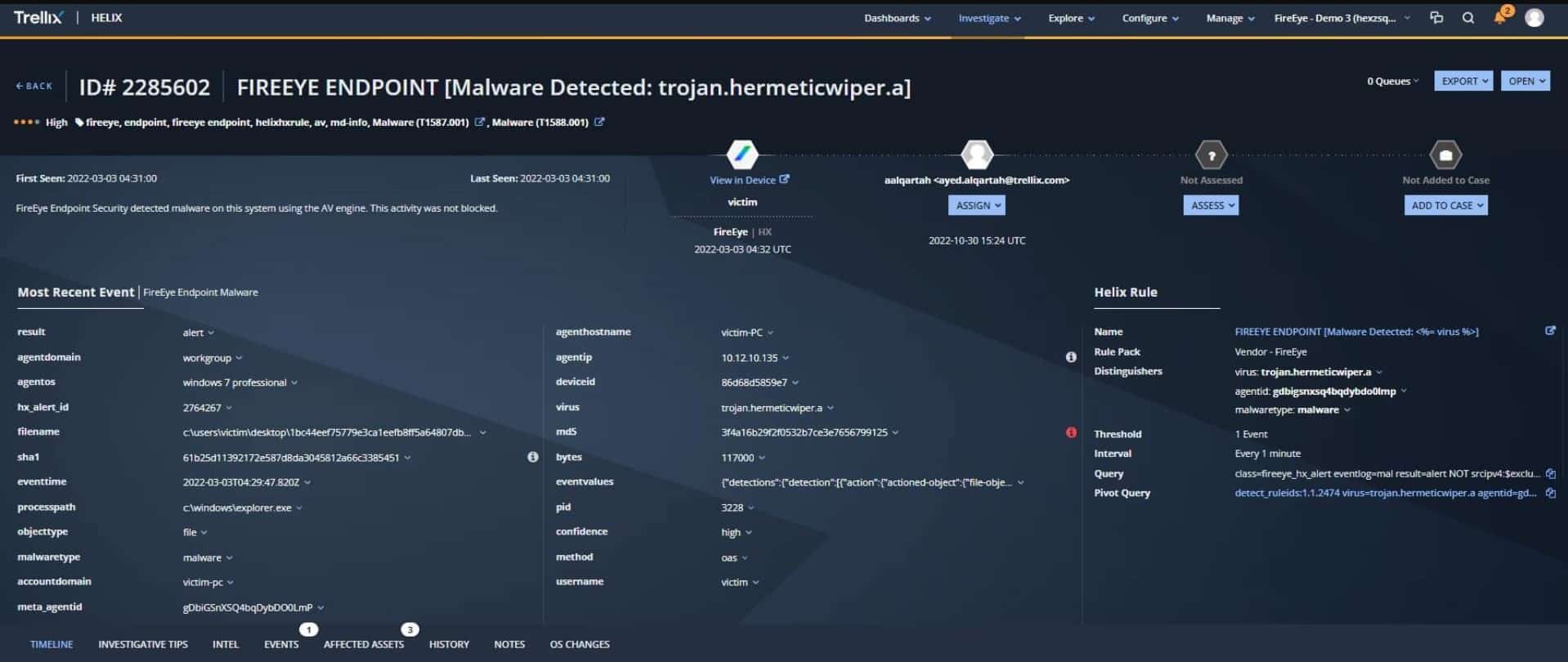Click the info icon beside sha1 value

pyautogui.click(x=533, y=457)
